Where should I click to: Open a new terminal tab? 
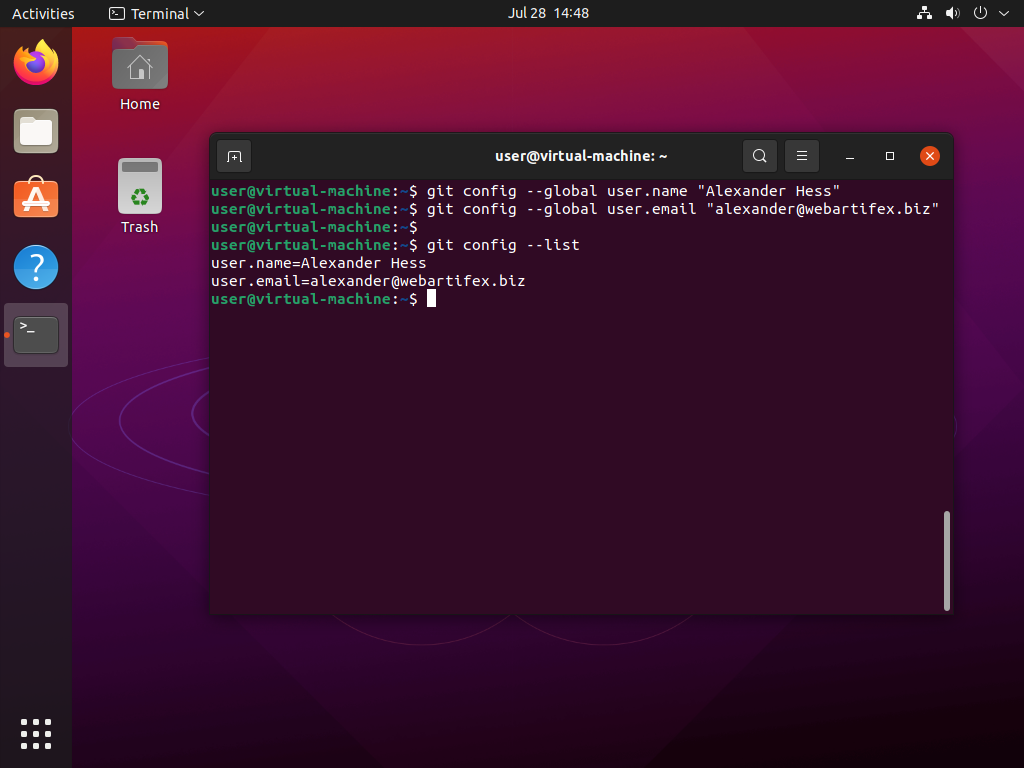pyautogui.click(x=234, y=156)
